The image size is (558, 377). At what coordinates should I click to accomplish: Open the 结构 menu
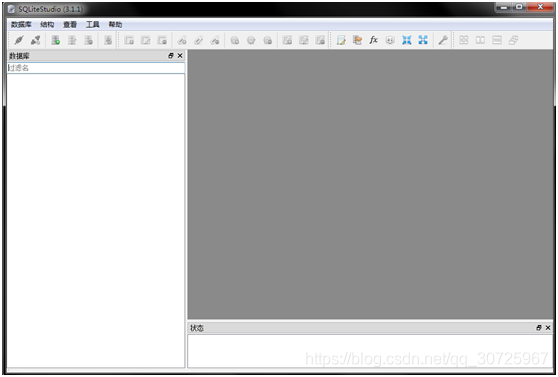point(47,24)
